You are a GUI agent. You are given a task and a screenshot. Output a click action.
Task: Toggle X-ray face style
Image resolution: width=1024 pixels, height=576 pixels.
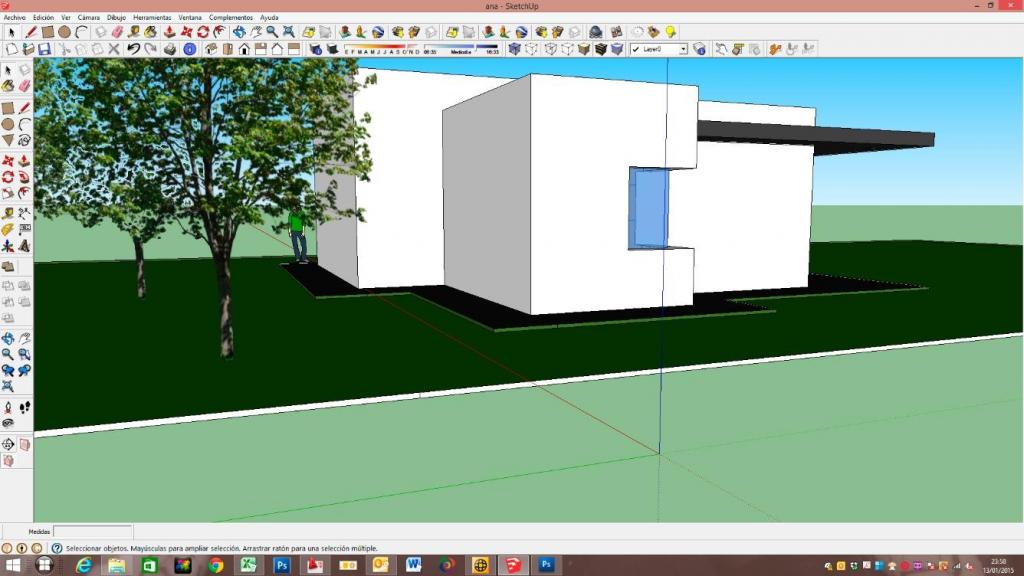coord(515,49)
